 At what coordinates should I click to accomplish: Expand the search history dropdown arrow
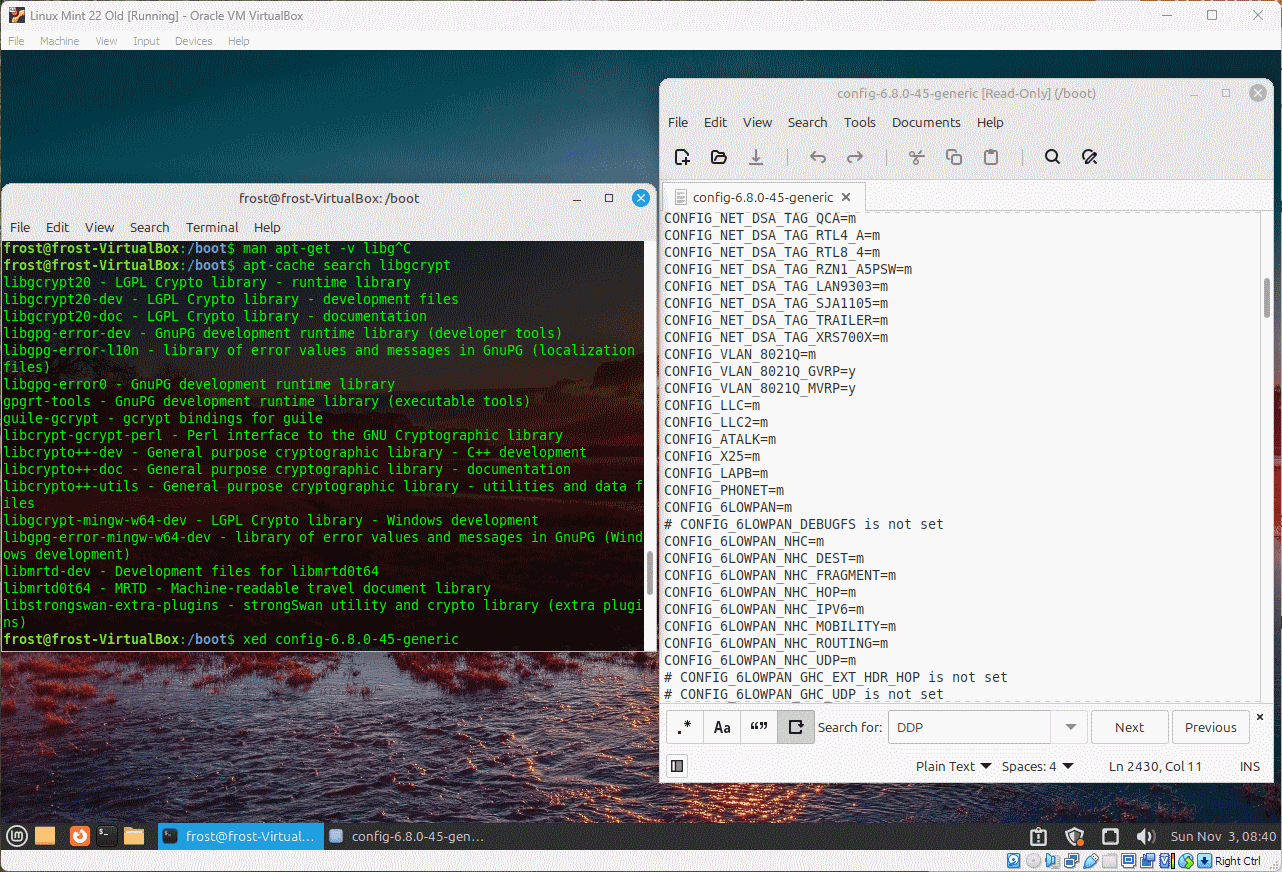[x=1070, y=727]
